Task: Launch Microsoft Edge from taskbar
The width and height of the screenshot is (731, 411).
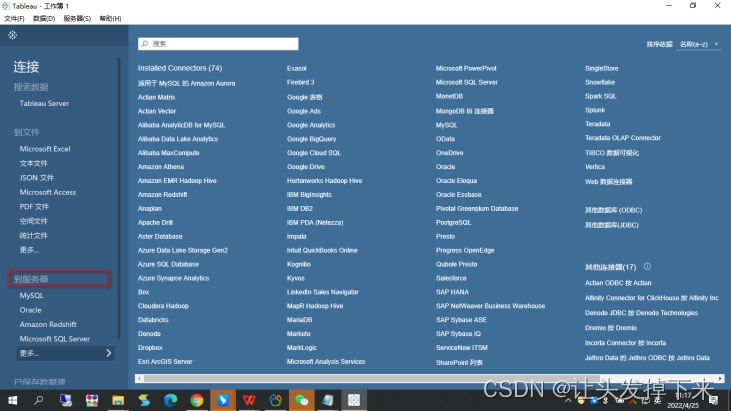Action: [x=171, y=400]
